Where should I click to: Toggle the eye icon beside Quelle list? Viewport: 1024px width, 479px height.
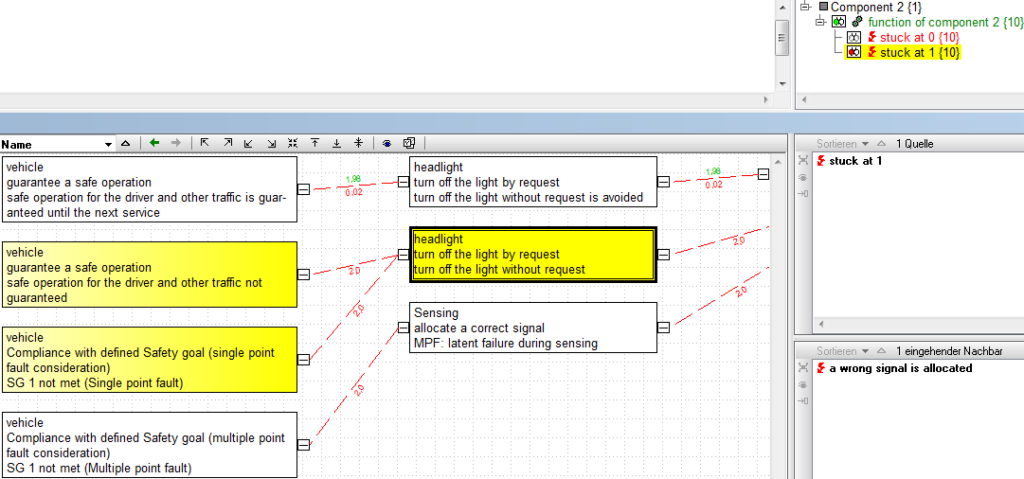(803, 177)
